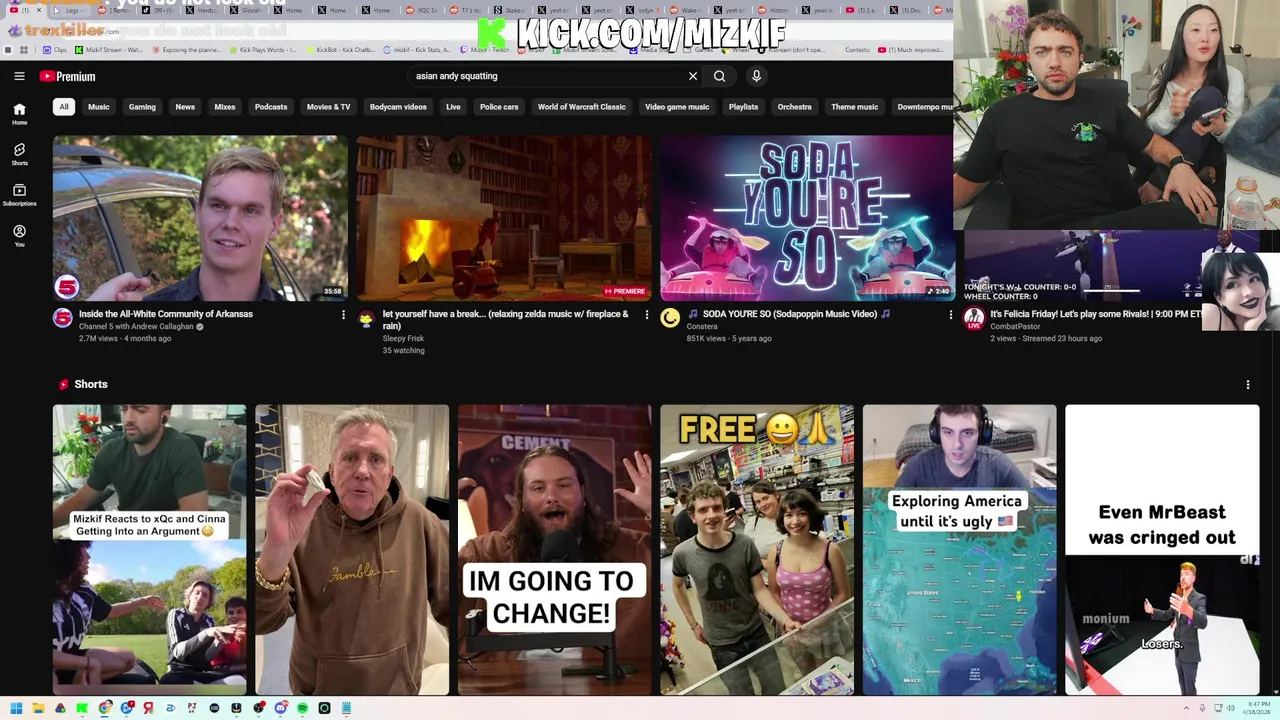Select the Movies & TV filter chip

(x=328, y=107)
